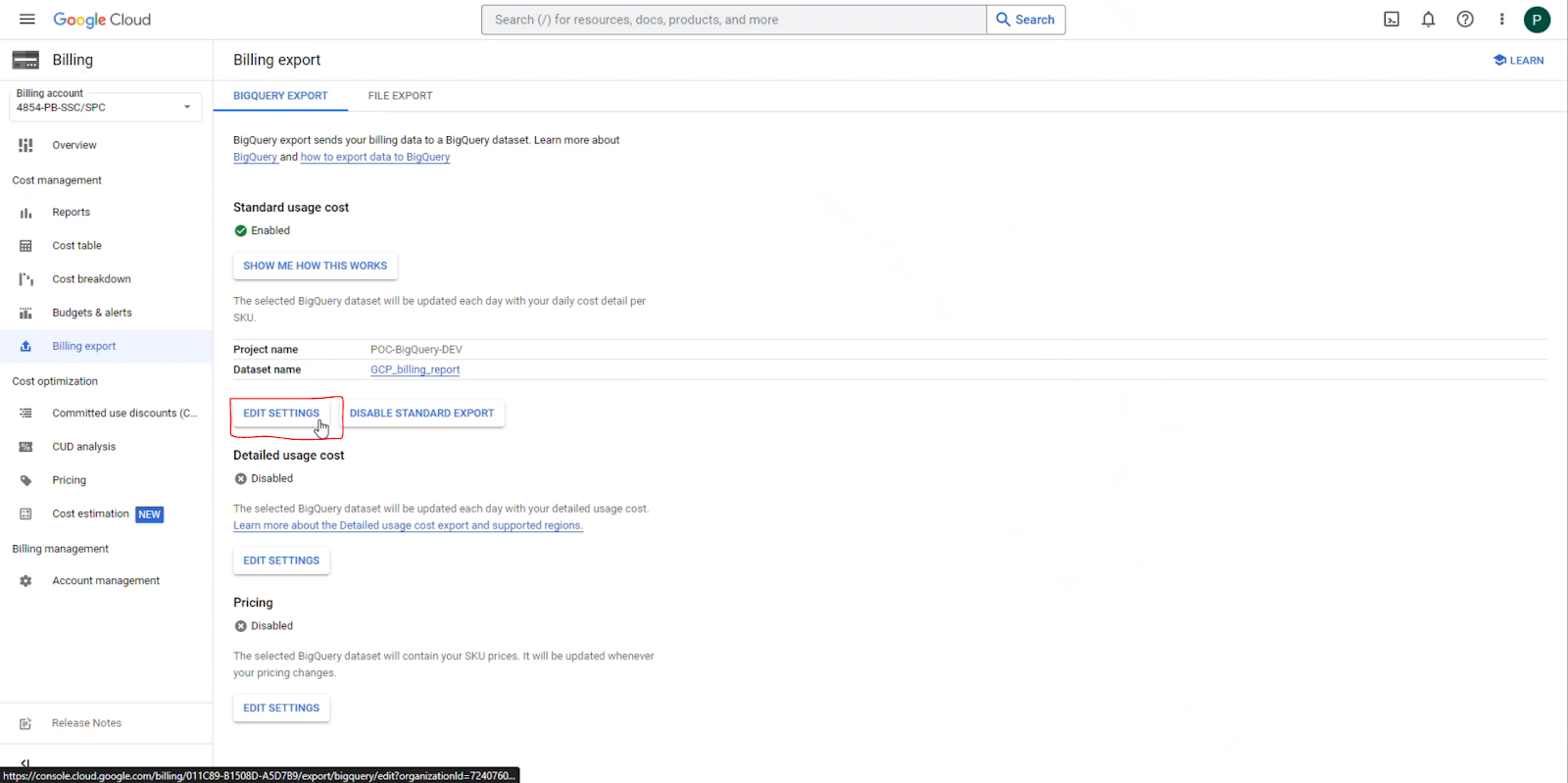Click the Budgets & alerts icon

pyautogui.click(x=25, y=313)
